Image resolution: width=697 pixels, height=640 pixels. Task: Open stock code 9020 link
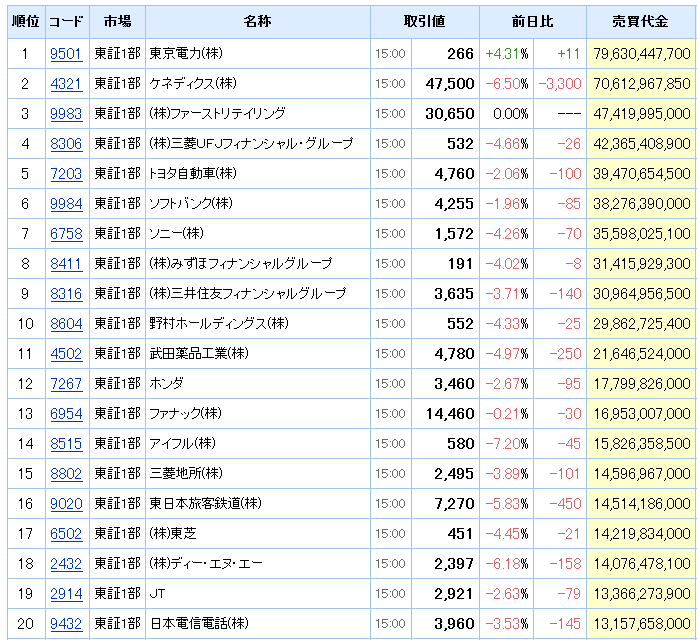point(66,504)
